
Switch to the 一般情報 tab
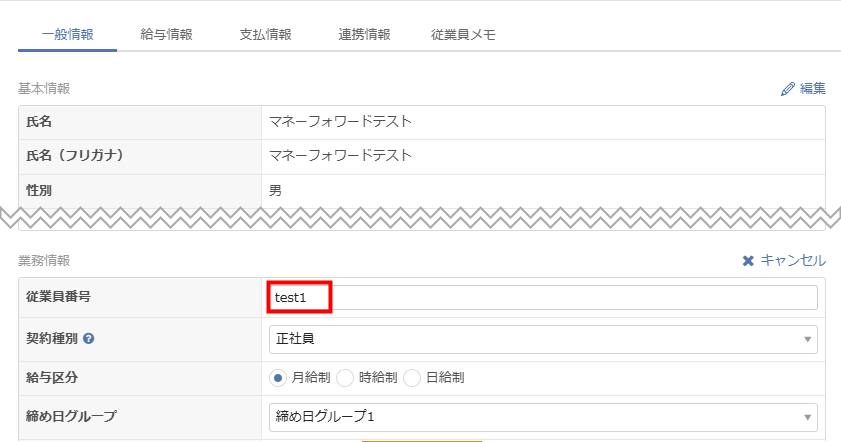point(67,35)
